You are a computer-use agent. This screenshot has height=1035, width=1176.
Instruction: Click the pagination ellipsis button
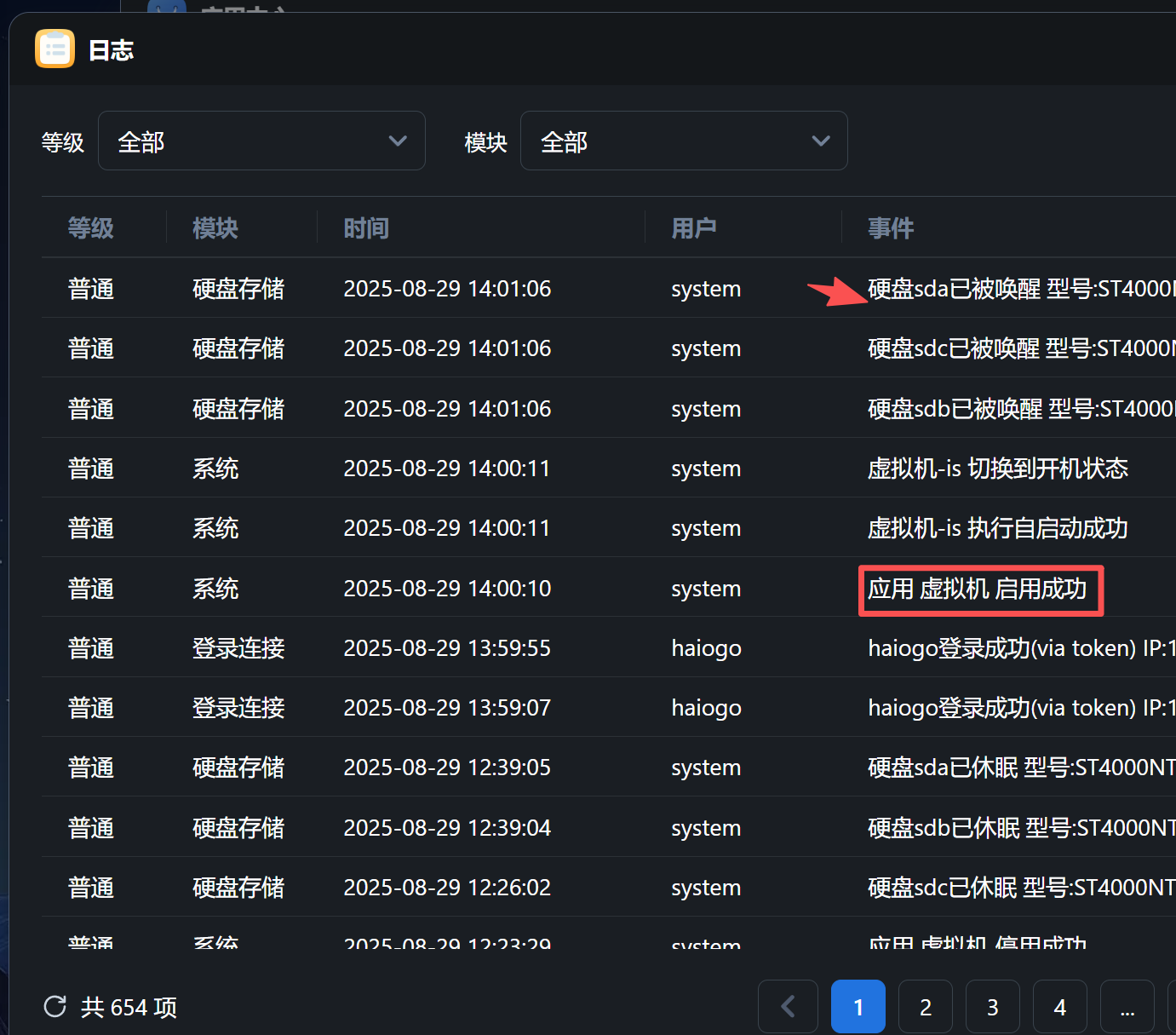(x=1127, y=1007)
